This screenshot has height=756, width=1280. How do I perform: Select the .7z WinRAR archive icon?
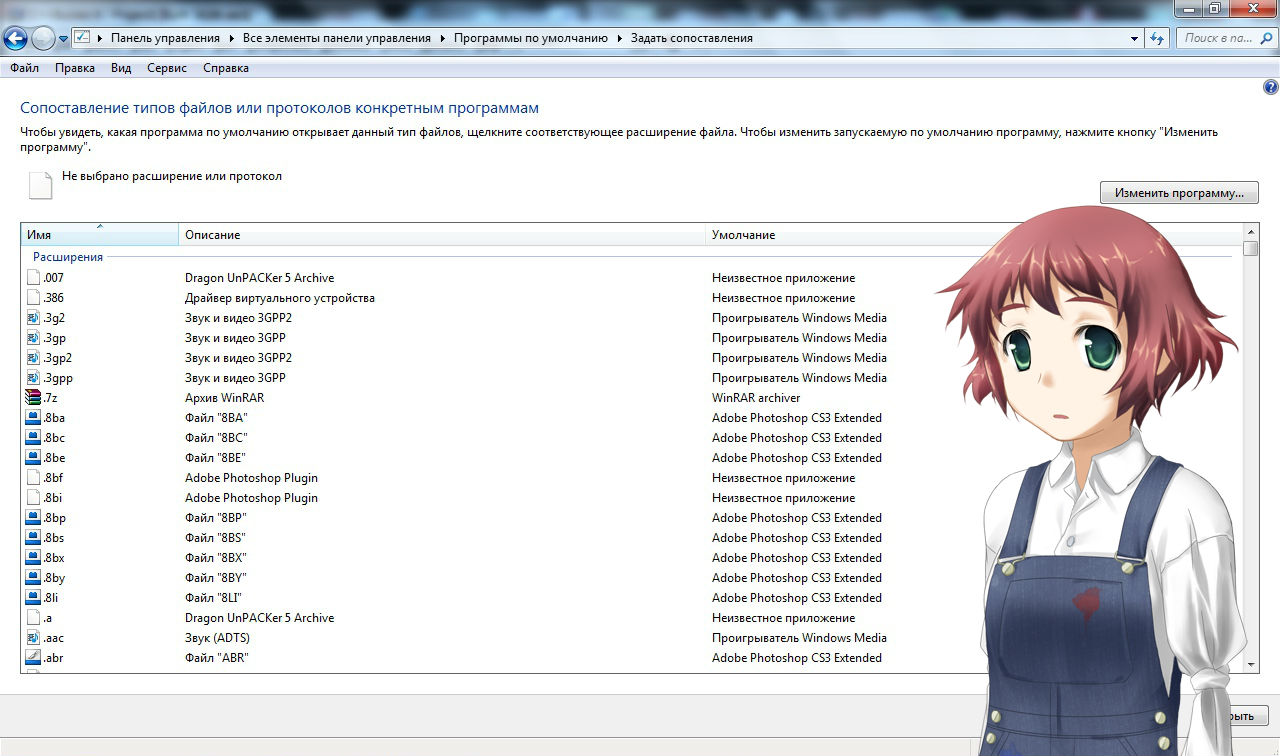(33, 398)
